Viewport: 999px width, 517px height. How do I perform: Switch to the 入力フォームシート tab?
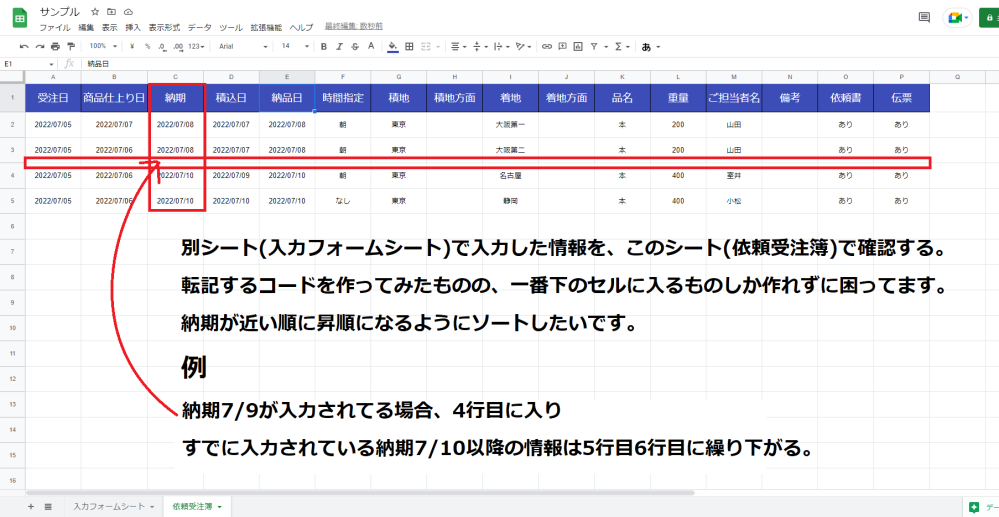[113, 507]
